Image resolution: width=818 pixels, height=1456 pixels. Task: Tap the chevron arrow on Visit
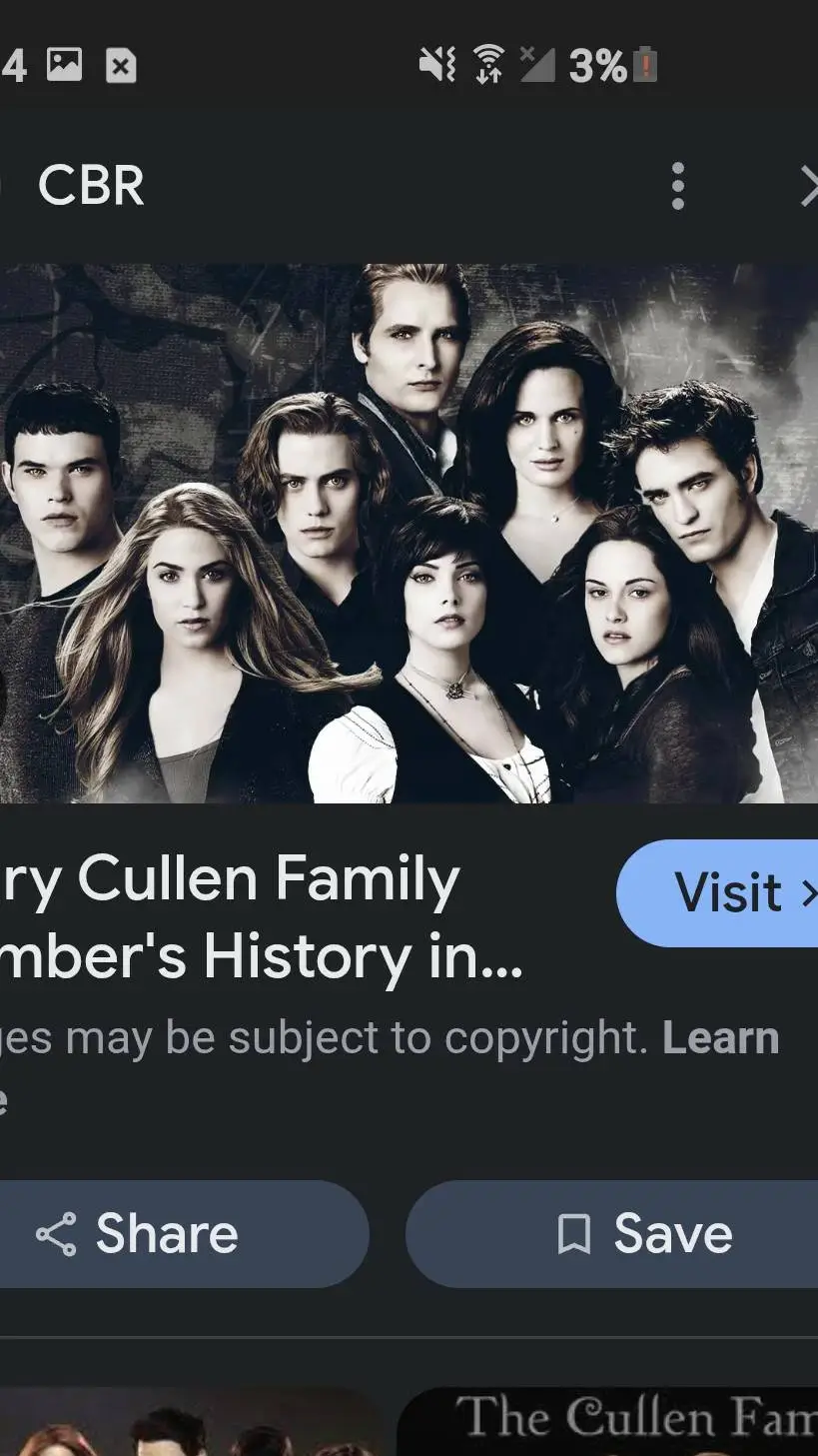[x=808, y=893]
